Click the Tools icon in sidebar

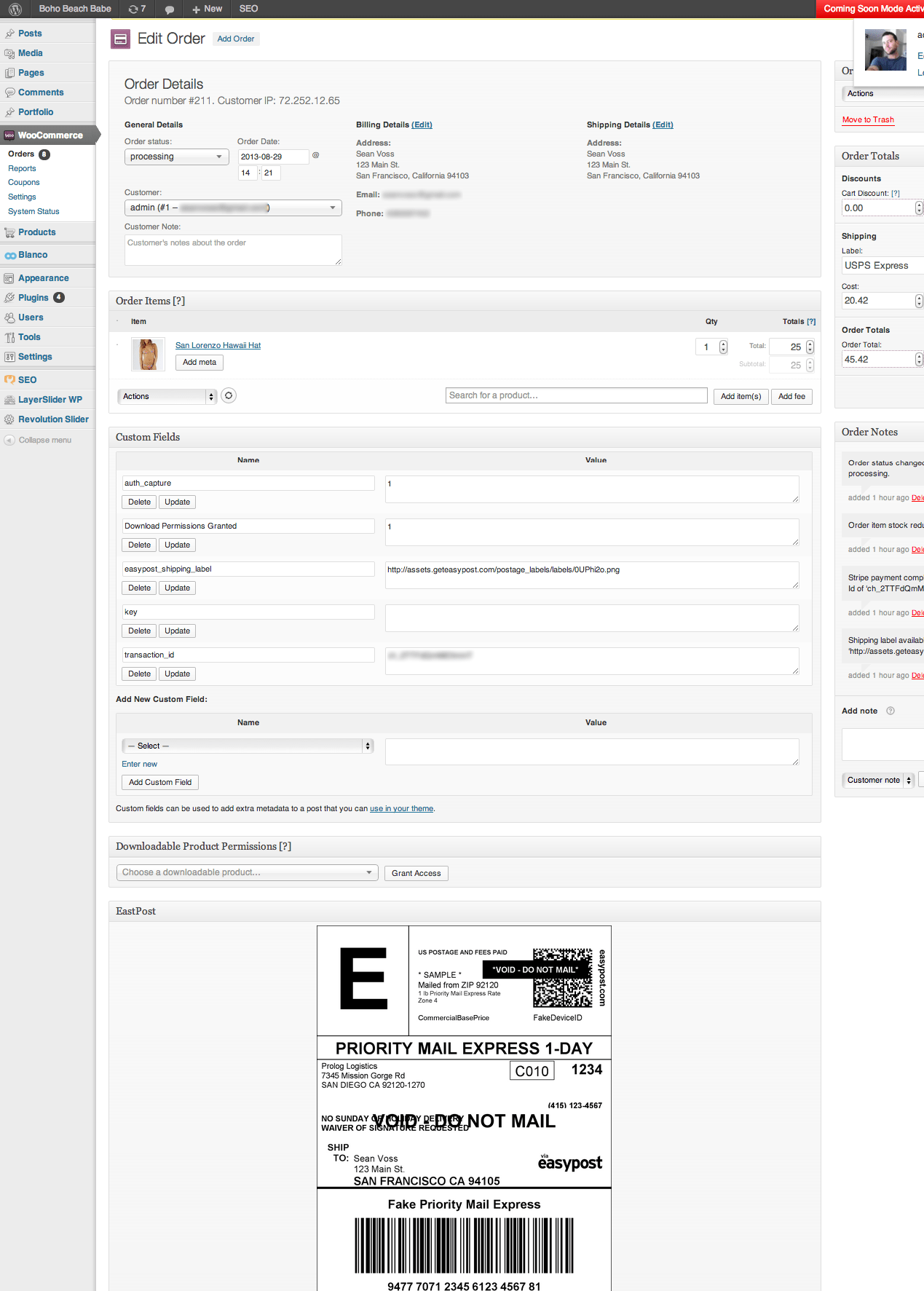[x=9, y=337]
